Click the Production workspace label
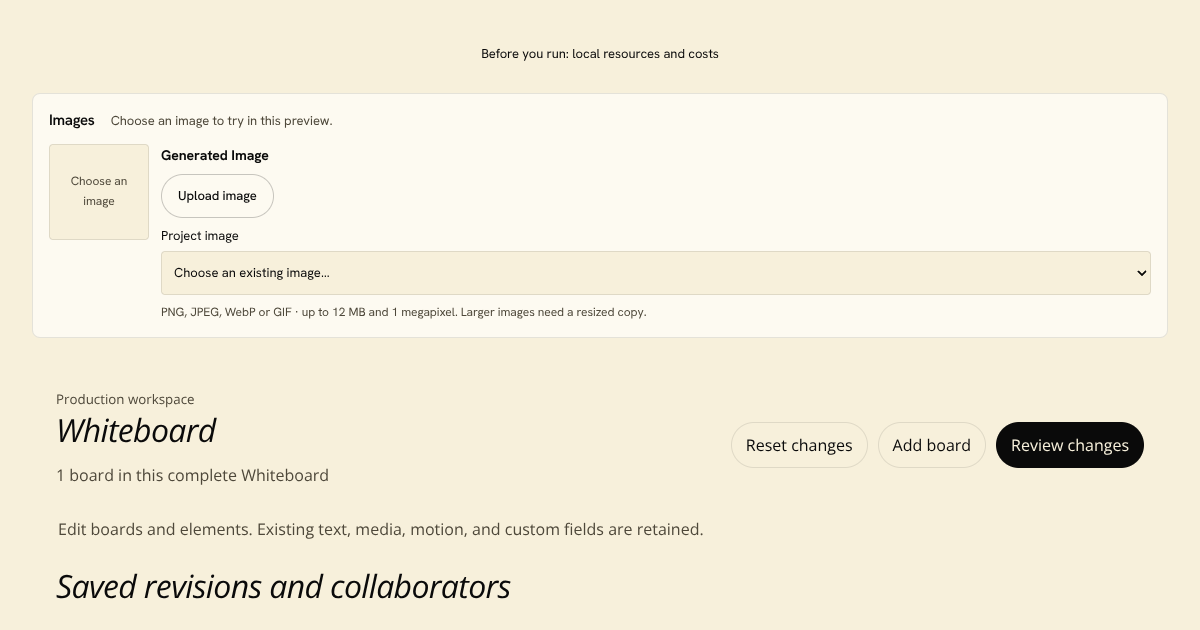Image resolution: width=1200 pixels, height=630 pixels. click(x=125, y=399)
